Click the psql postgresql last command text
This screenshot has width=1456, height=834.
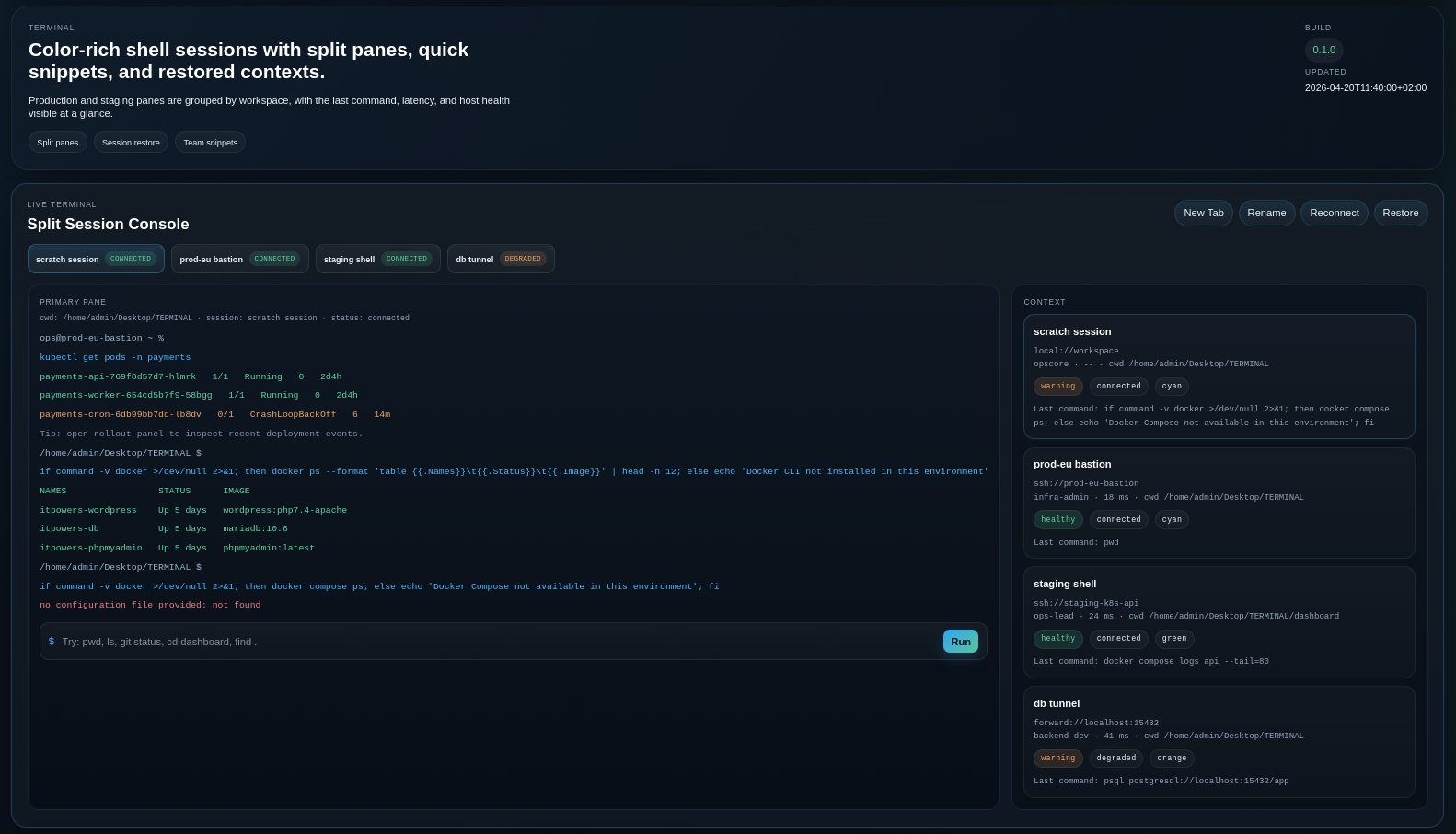pyautogui.click(x=1161, y=782)
